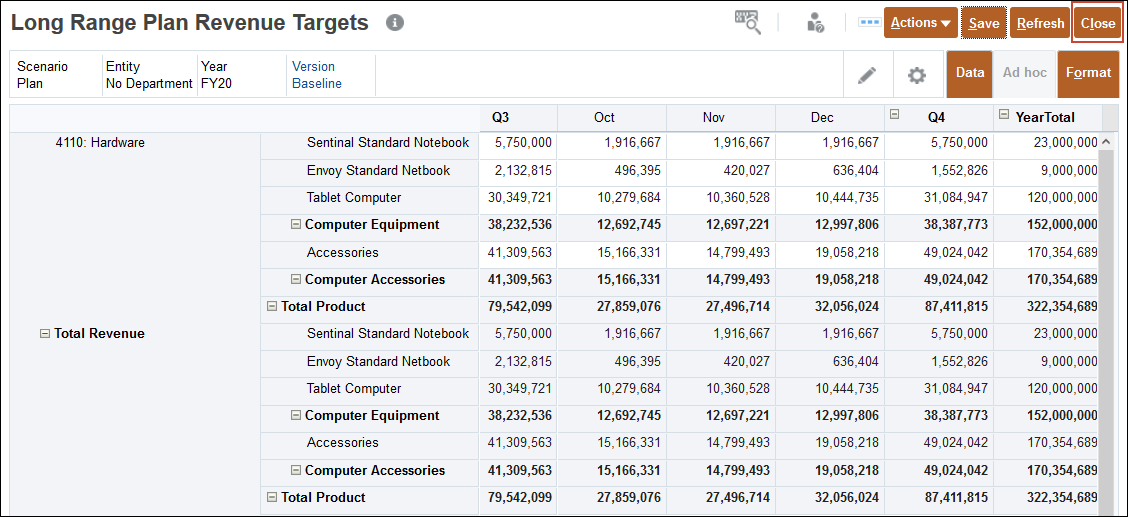The image size is (1128, 517).
Task: Select the Q3 column header
Action: pos(518,117)
